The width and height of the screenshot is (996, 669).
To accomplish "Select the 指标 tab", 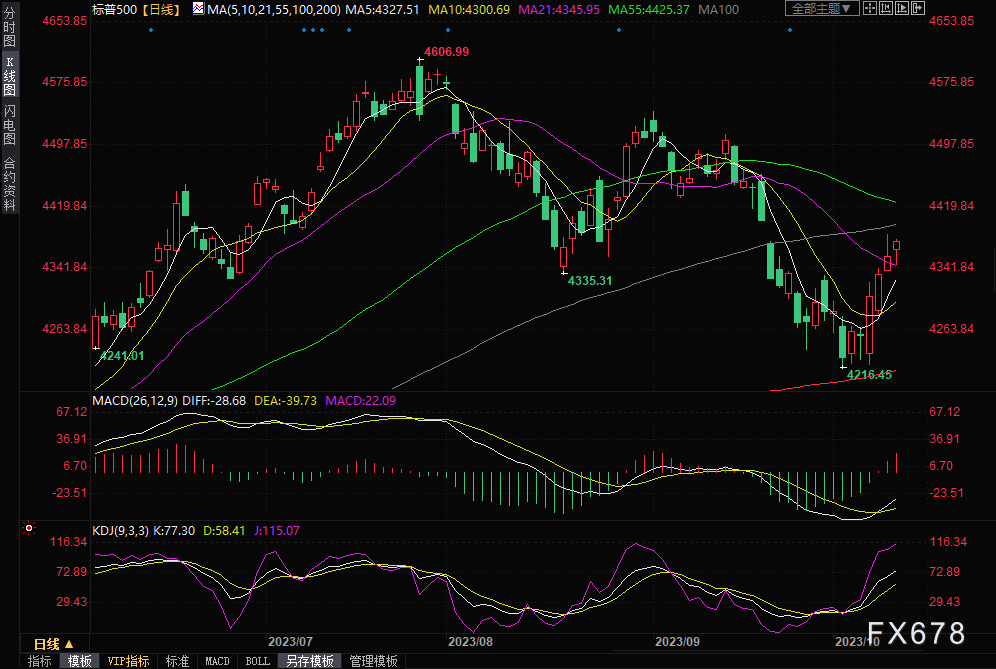I will [x=39, y=661].
